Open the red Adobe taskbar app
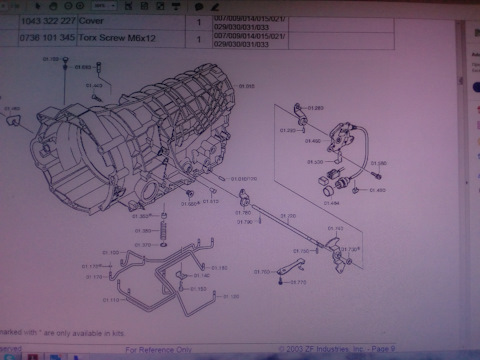Image resolution: width=480 pixels, height=360 pixels. [32, 357]
